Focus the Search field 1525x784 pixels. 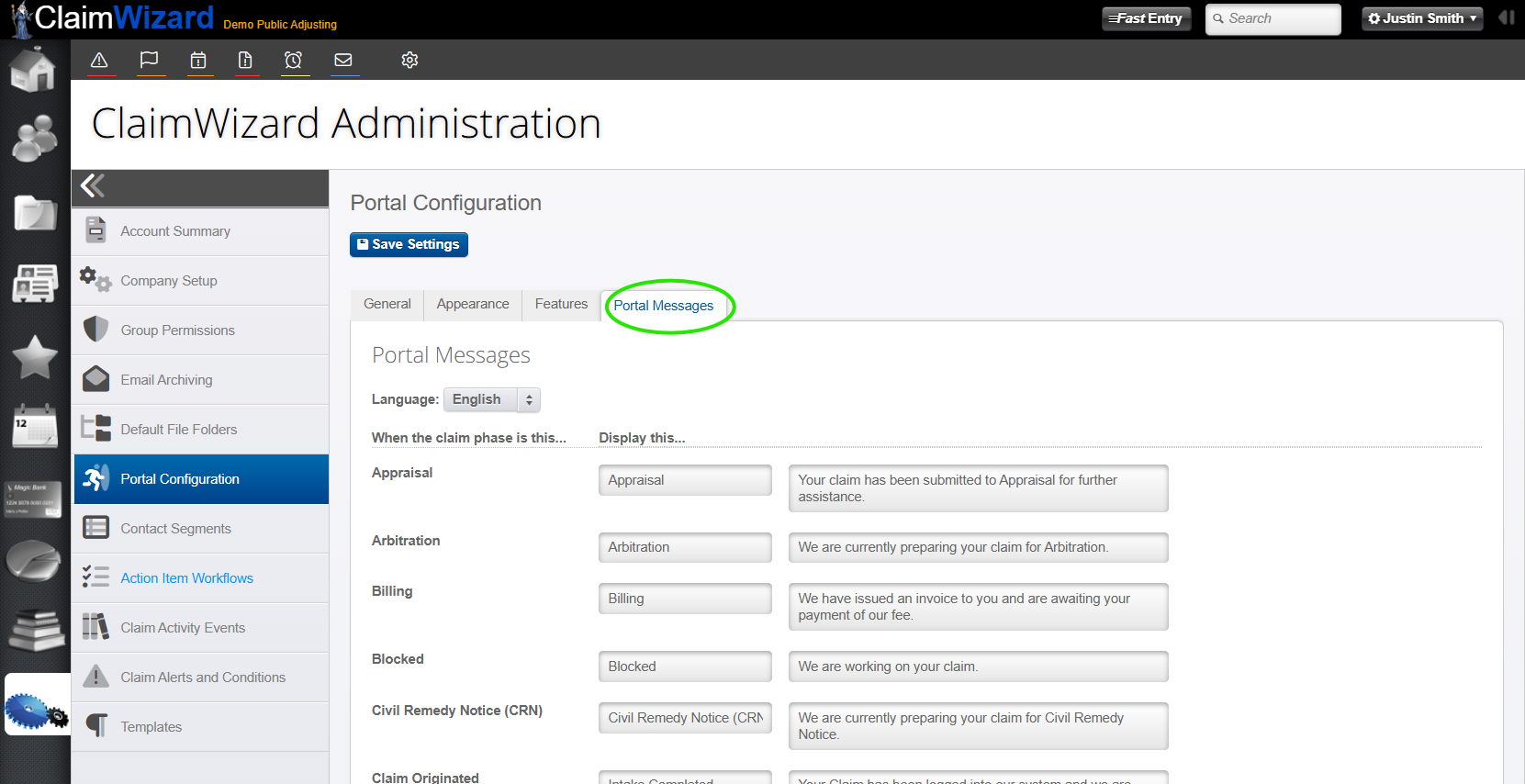click(1273, 18)
